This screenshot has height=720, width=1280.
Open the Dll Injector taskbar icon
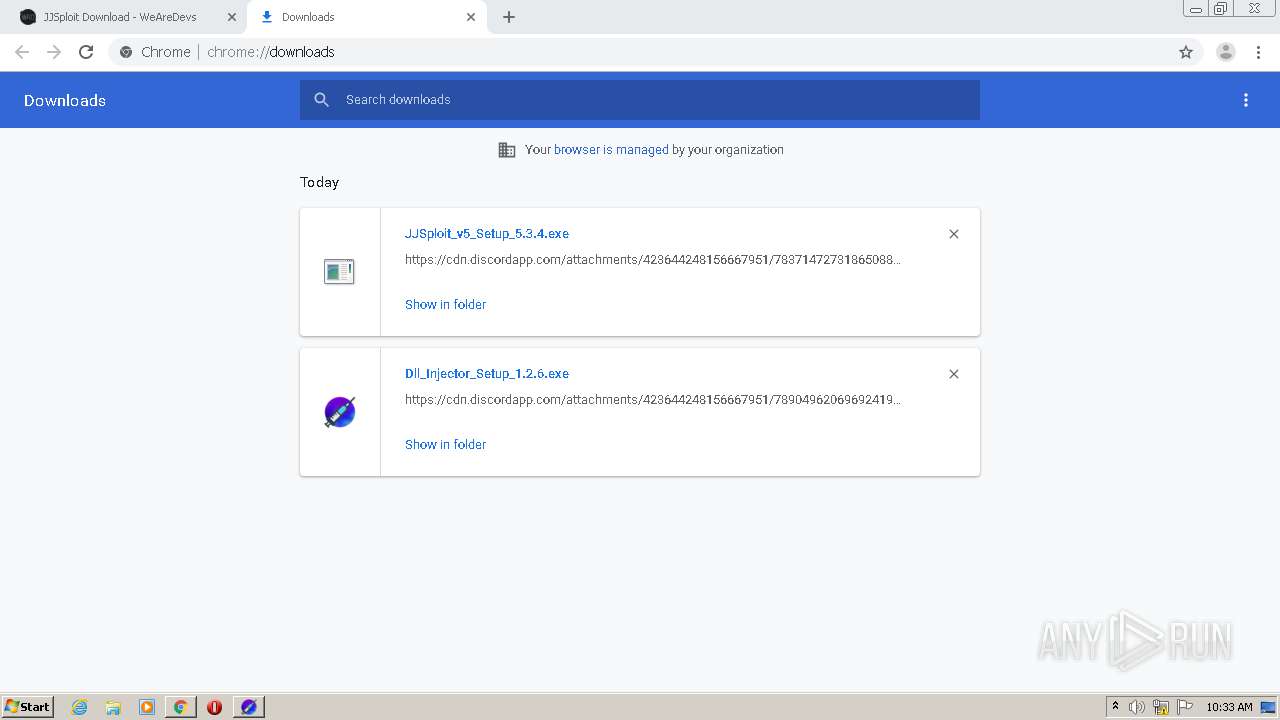pos(249,707)
